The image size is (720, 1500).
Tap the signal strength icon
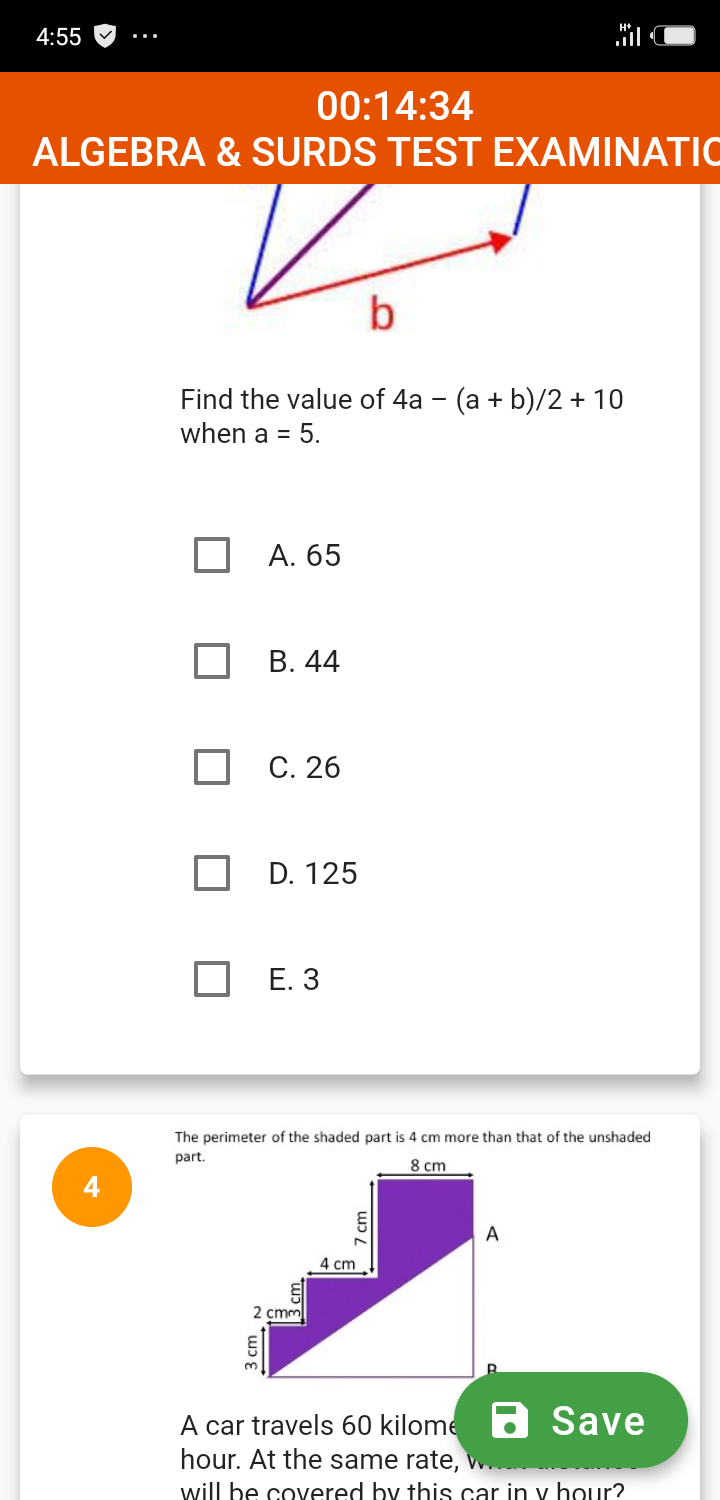point(628,37)
